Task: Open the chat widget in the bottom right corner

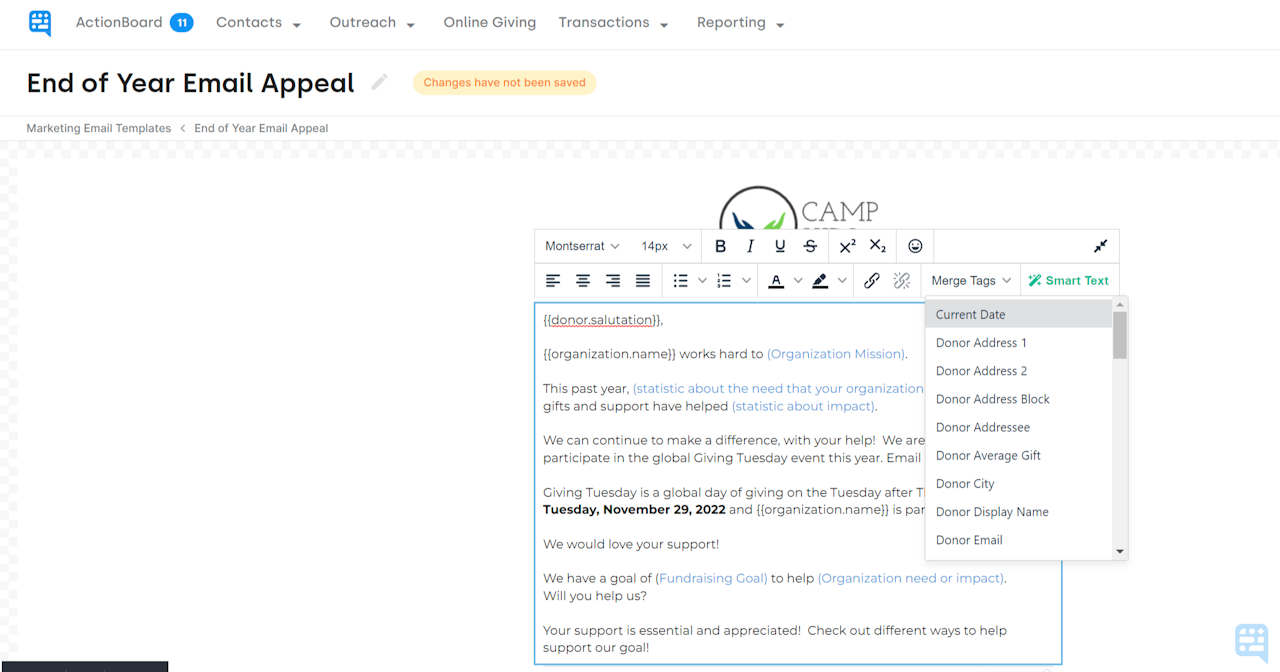Action: point(1250,640)
